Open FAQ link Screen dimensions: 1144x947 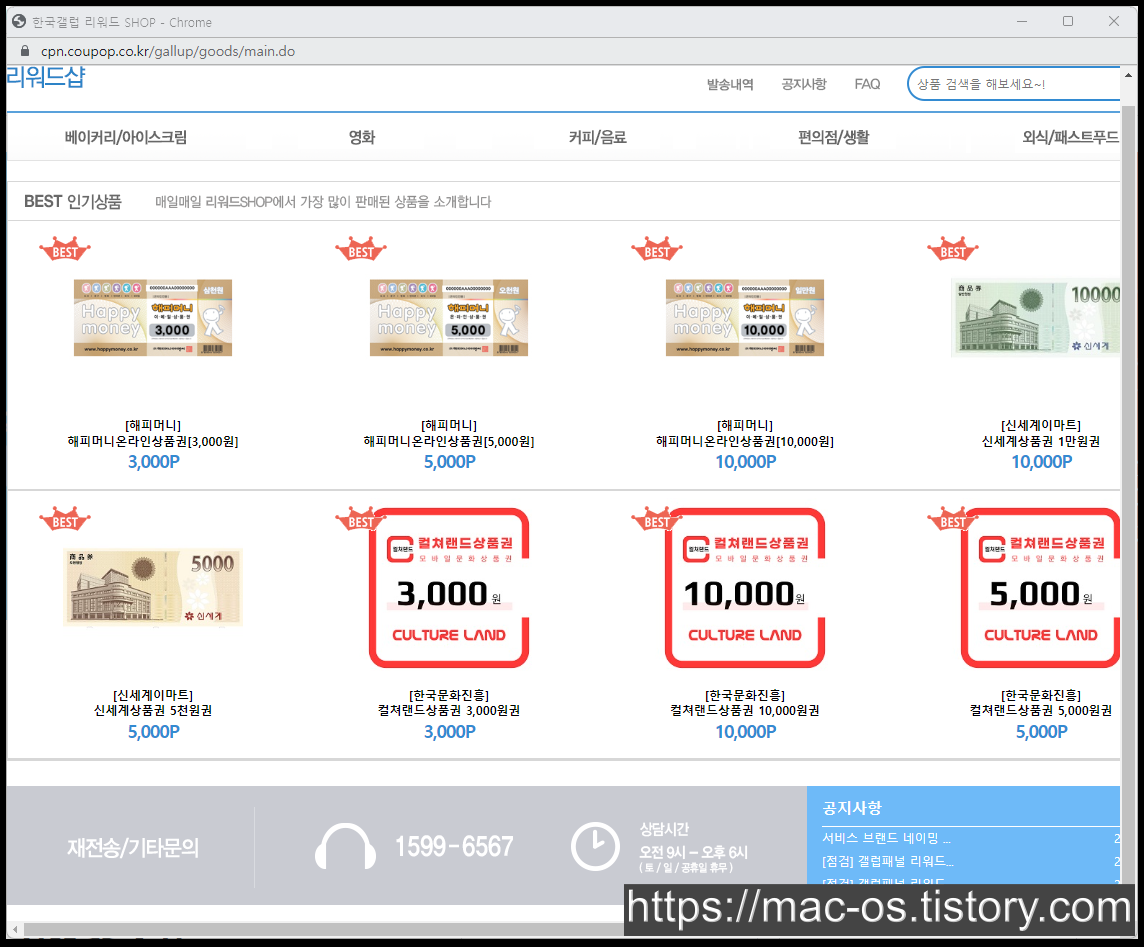pyautogui.click(x=867, y=85)
